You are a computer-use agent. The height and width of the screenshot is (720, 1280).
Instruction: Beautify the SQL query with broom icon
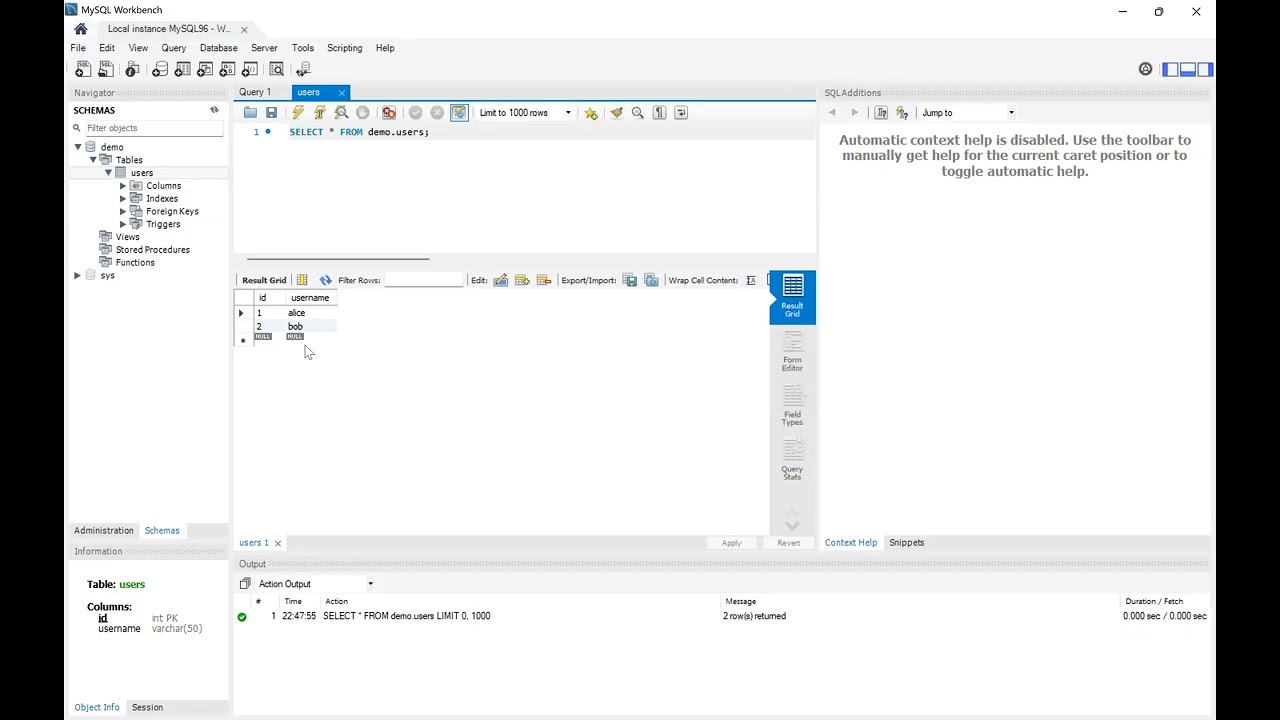point(616,113)
